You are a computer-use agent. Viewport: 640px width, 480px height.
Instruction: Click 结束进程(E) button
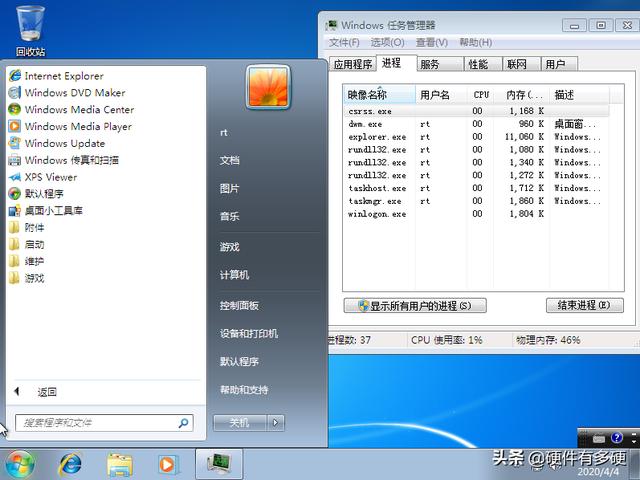[584, 305]
